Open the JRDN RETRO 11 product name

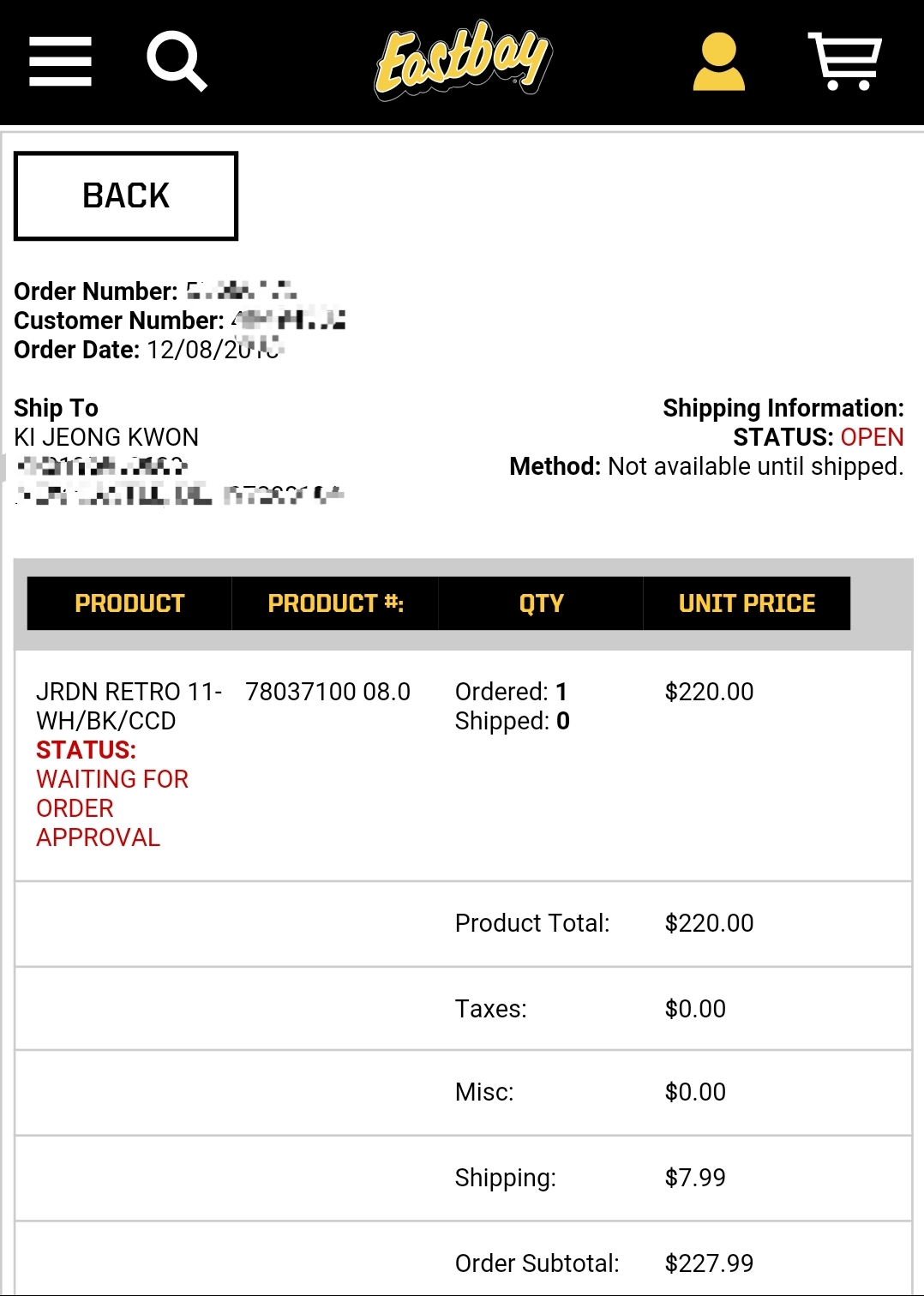coord(129,706)
